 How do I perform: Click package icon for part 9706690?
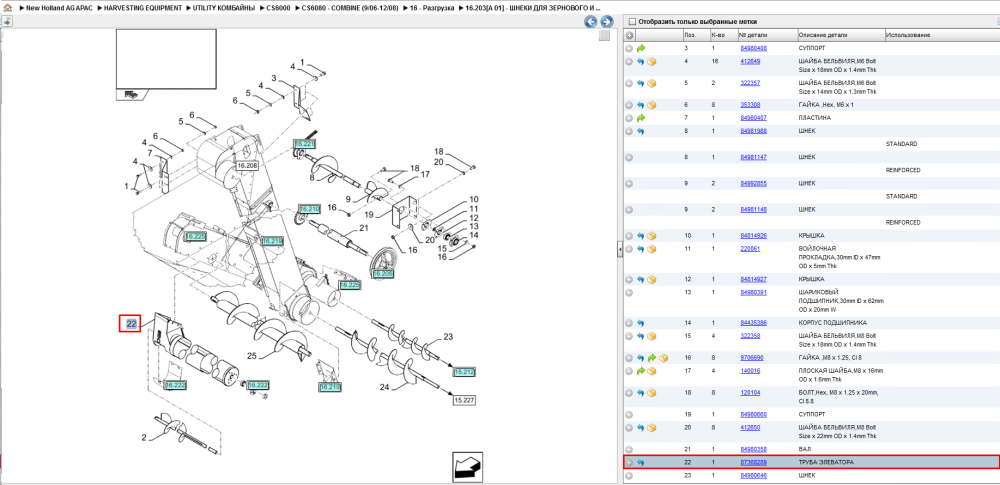tap(663, 358)
